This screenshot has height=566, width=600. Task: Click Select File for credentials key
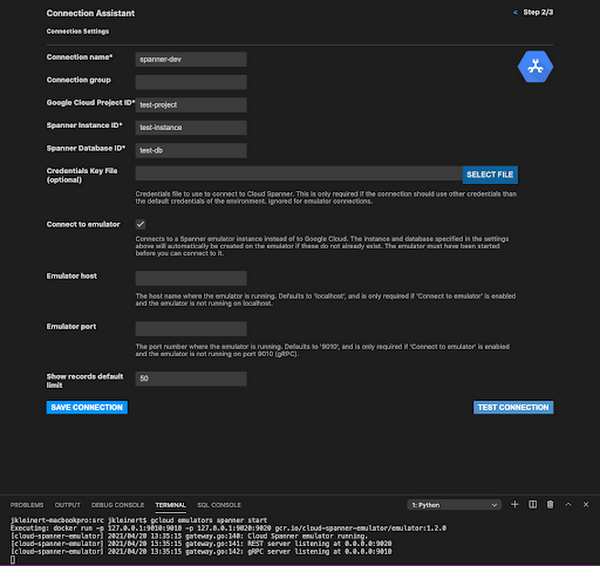[490, 175]
